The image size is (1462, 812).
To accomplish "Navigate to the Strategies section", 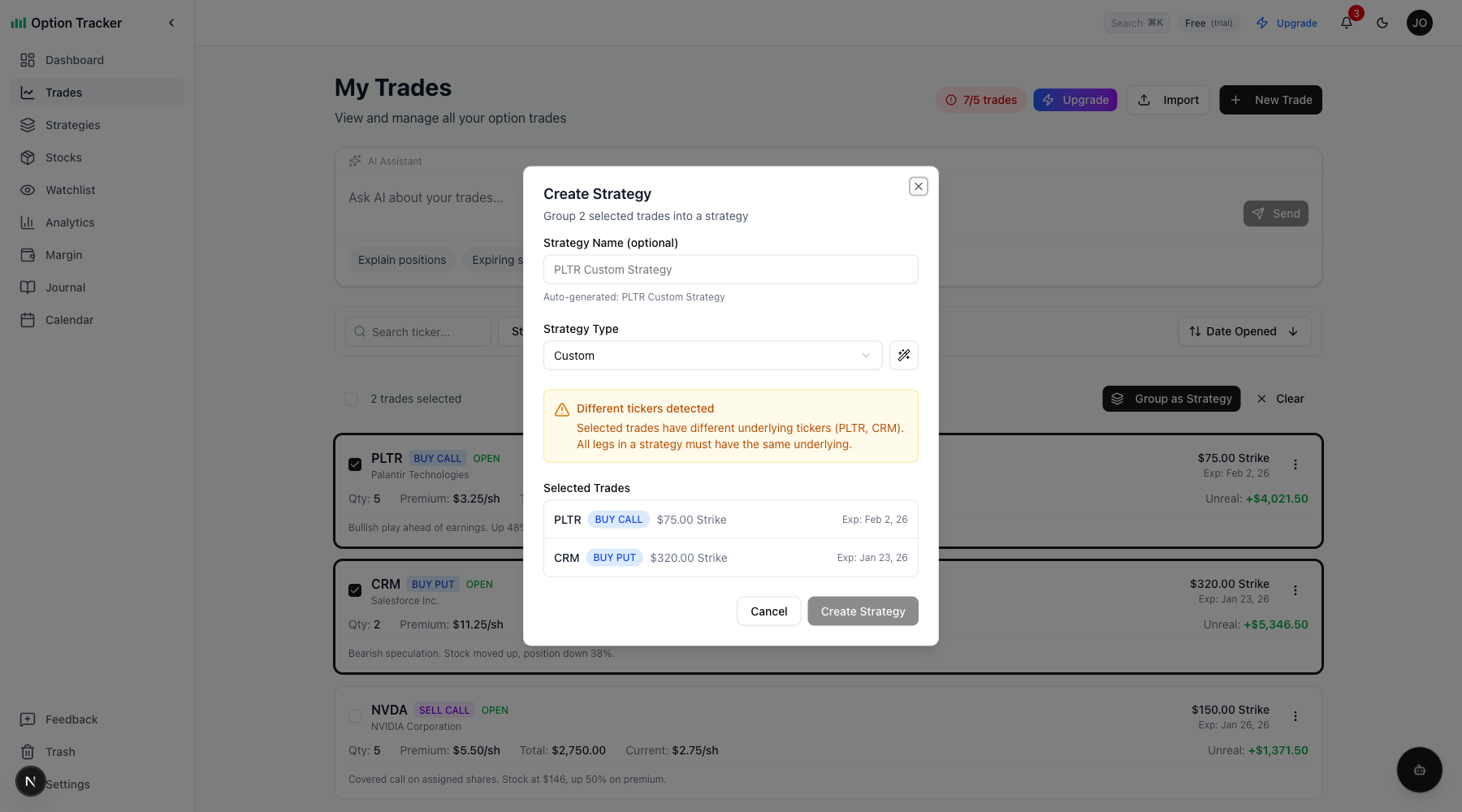I will pyautogui.click(x=72, y=124).
